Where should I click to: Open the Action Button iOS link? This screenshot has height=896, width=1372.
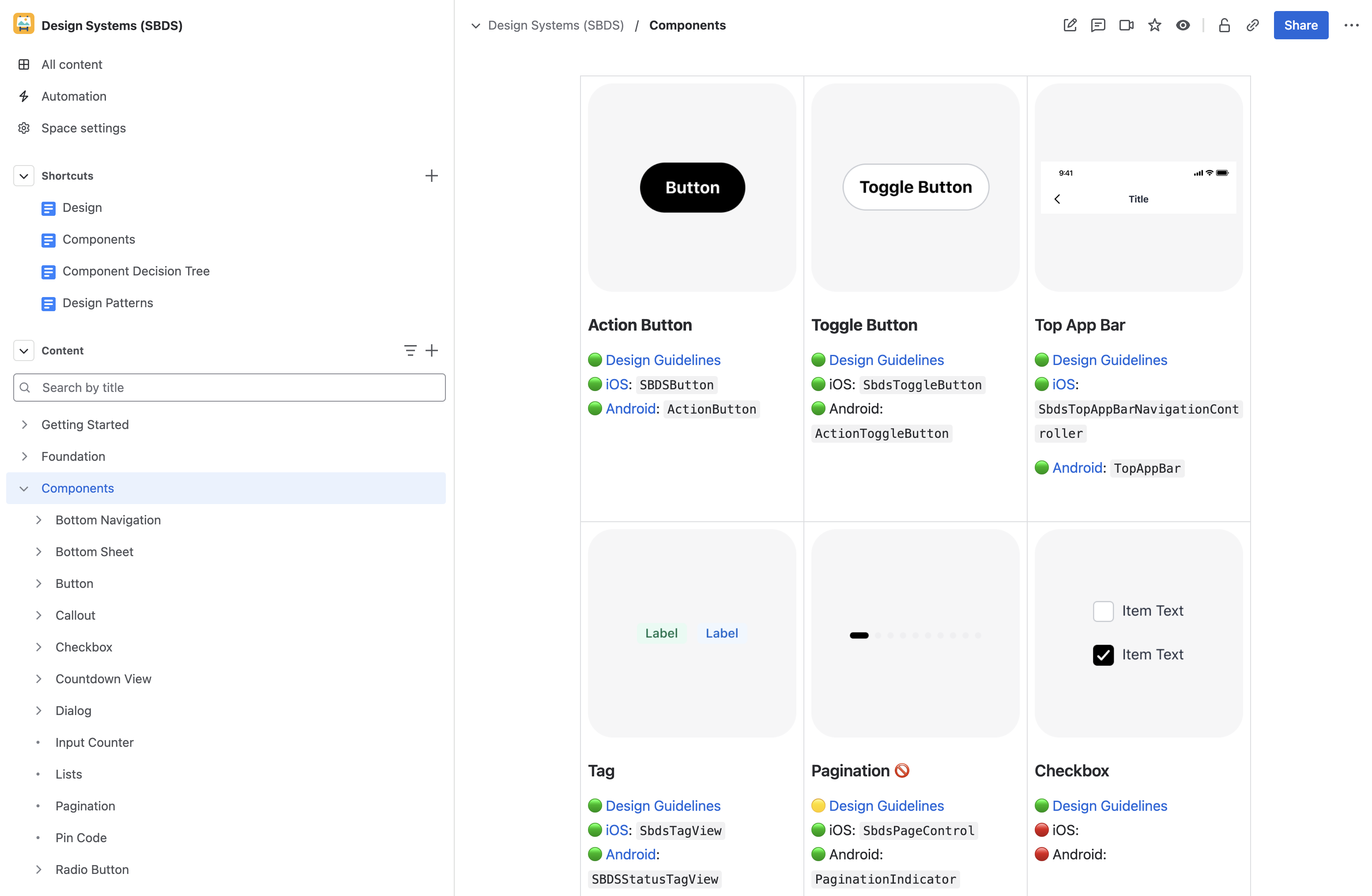tap(617, 384)
